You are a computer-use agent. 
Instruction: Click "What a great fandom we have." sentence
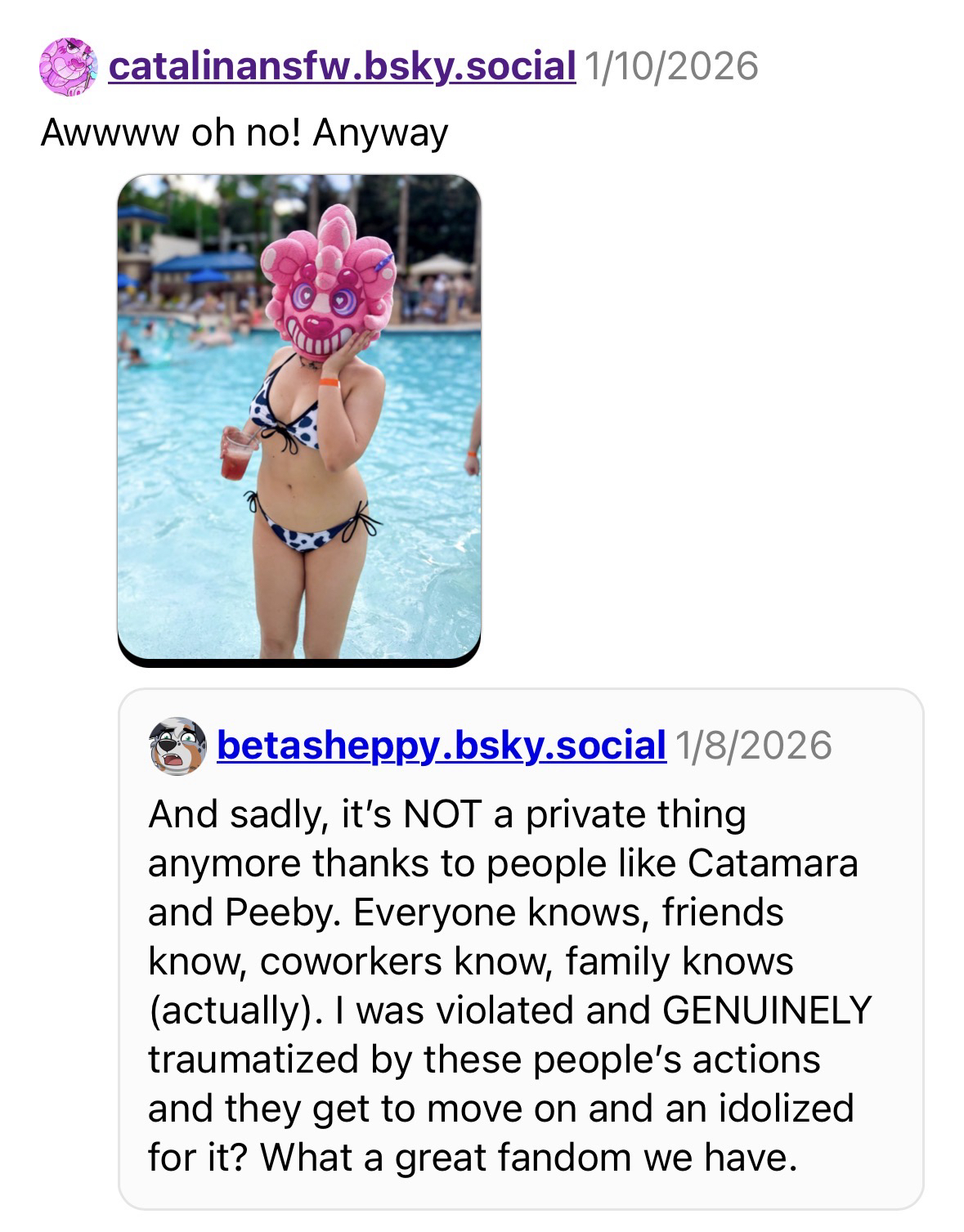pyautogui.click(x=528, y=1157)
